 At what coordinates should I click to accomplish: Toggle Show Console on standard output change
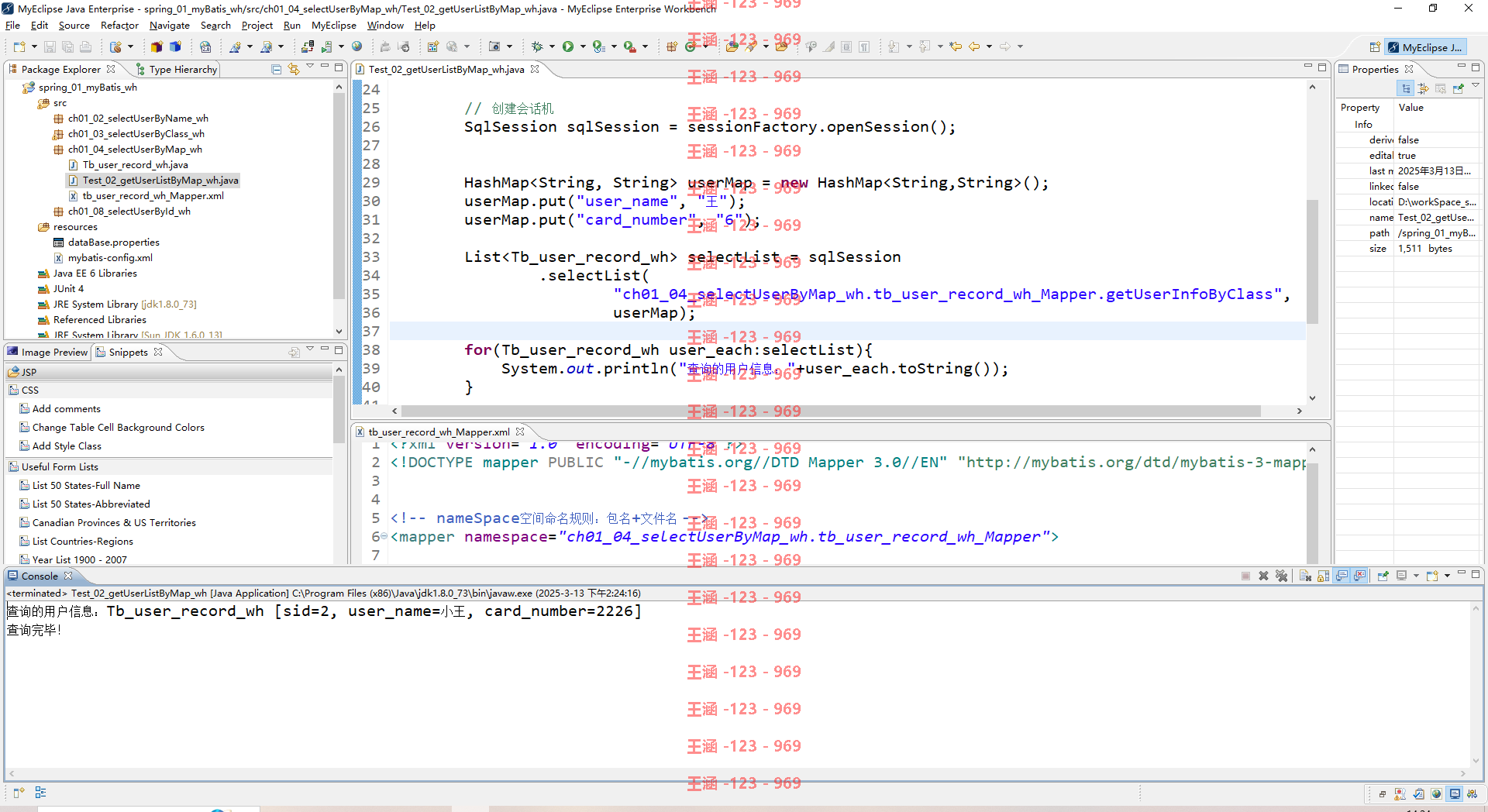pyautogui.click(x=1342, y=576)
